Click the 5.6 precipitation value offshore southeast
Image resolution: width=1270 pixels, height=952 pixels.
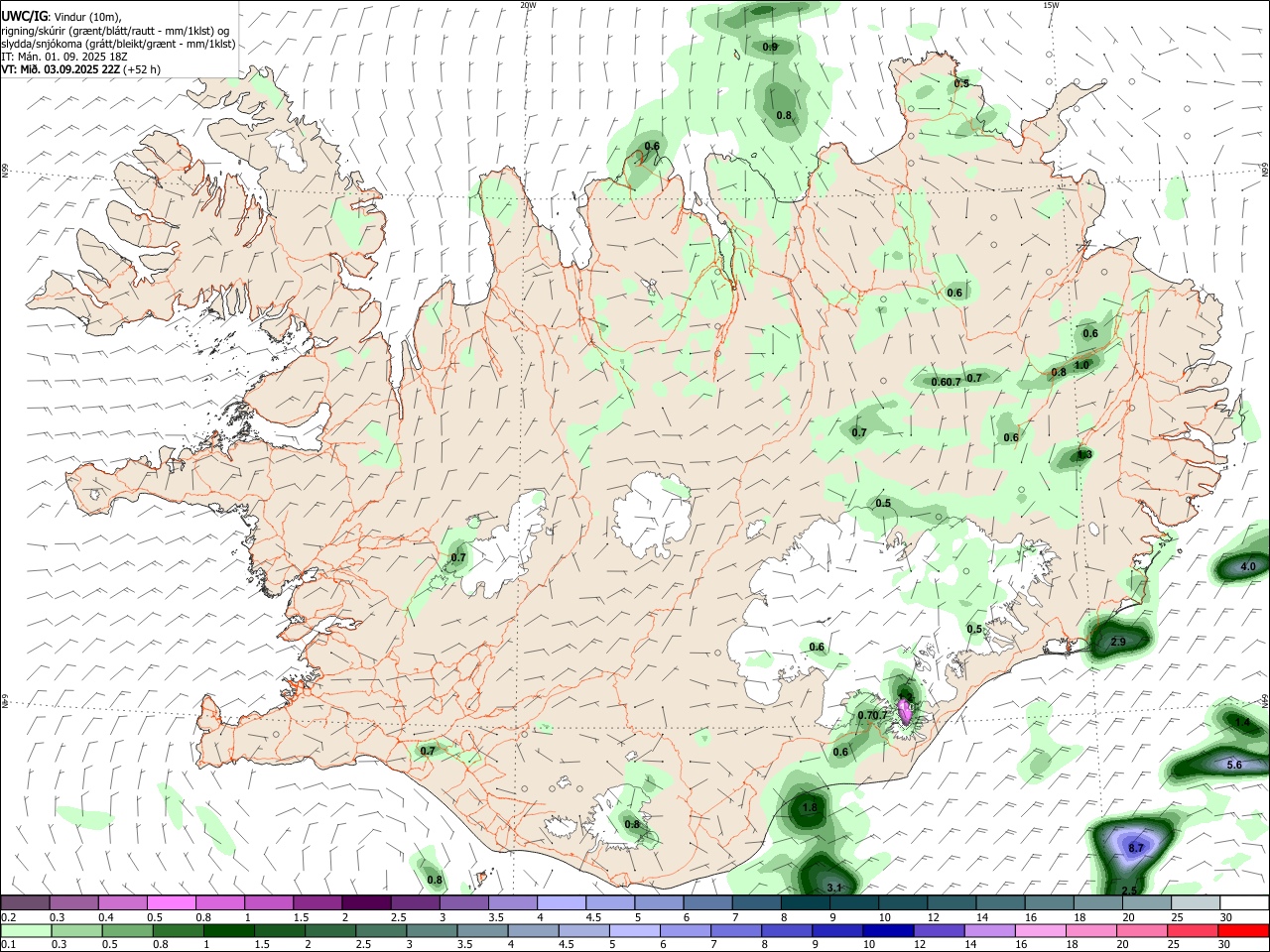[1234, 766]
